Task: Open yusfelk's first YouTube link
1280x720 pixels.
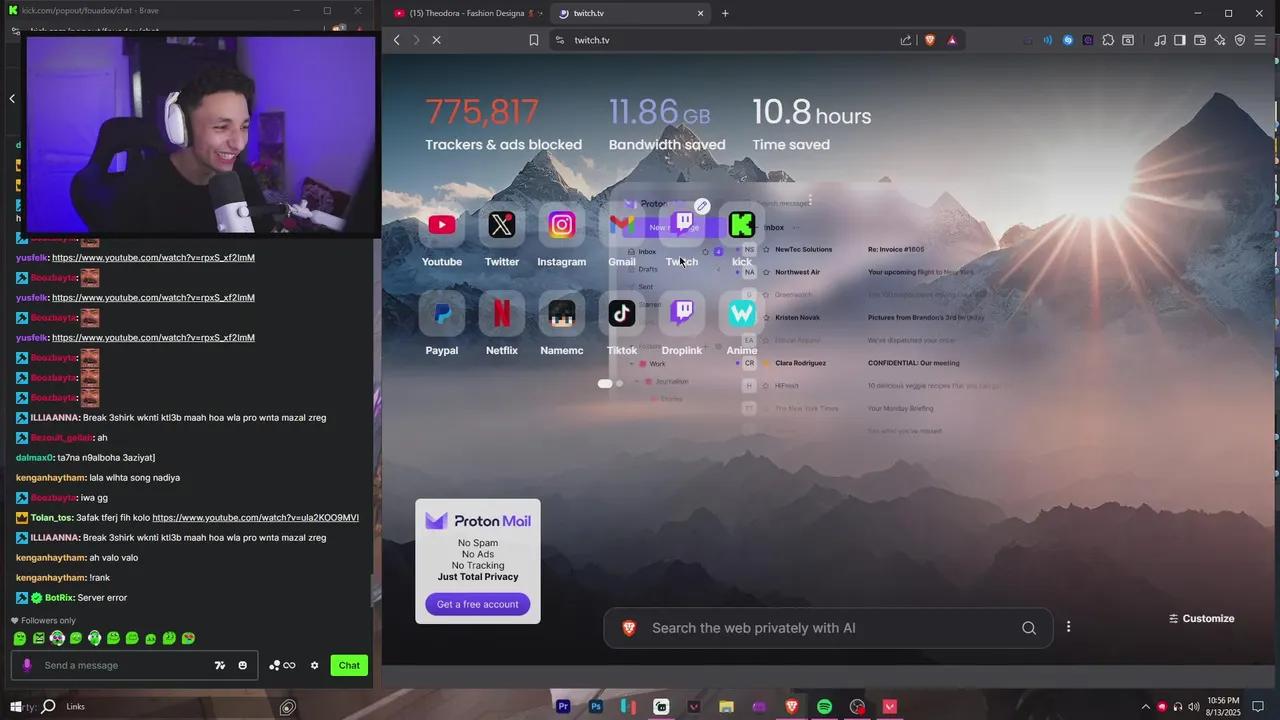Action: coord(153,257)
